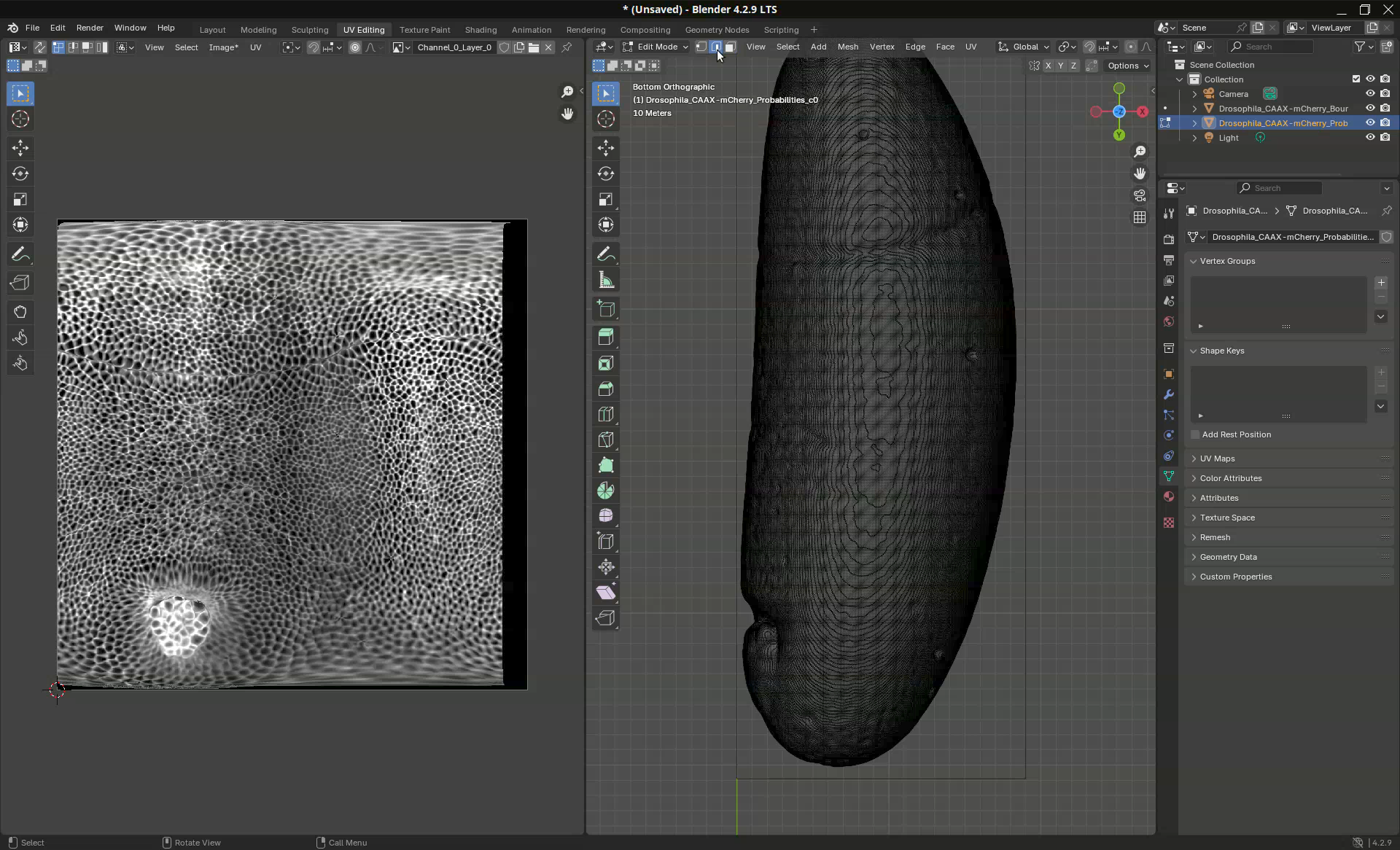Screen dimensions: 1400x850
Task: Click the Options button in viewport header
Action: click(x=1127, y=66)
